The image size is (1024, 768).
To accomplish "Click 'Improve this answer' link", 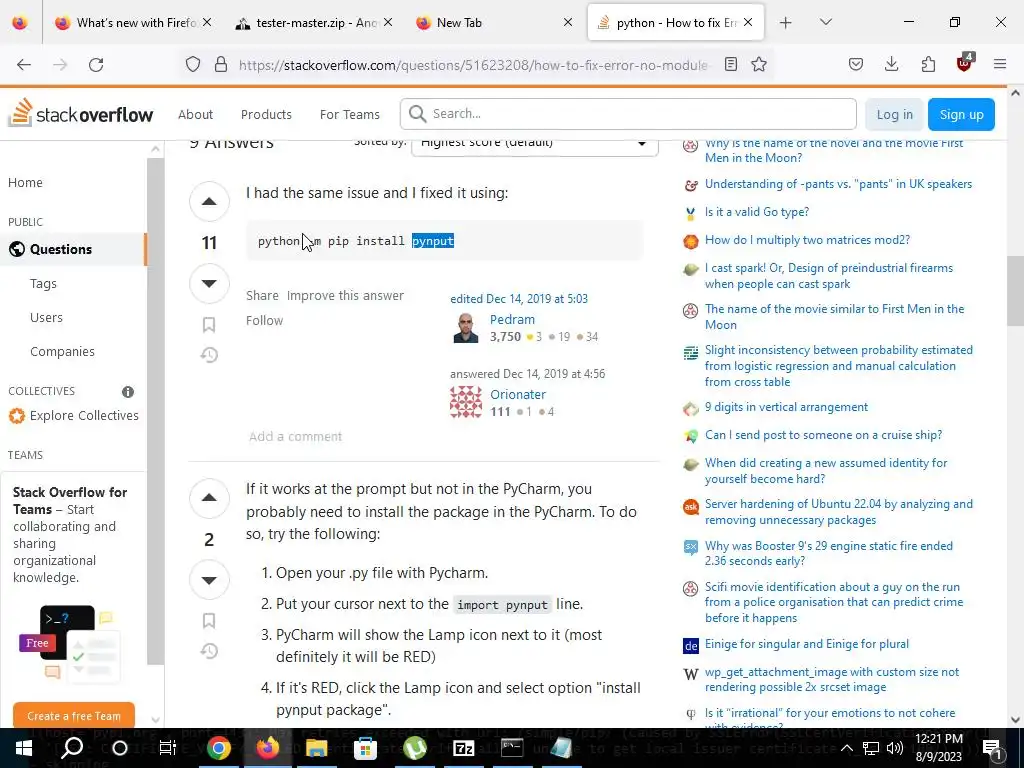I will [x=345, y=296].
